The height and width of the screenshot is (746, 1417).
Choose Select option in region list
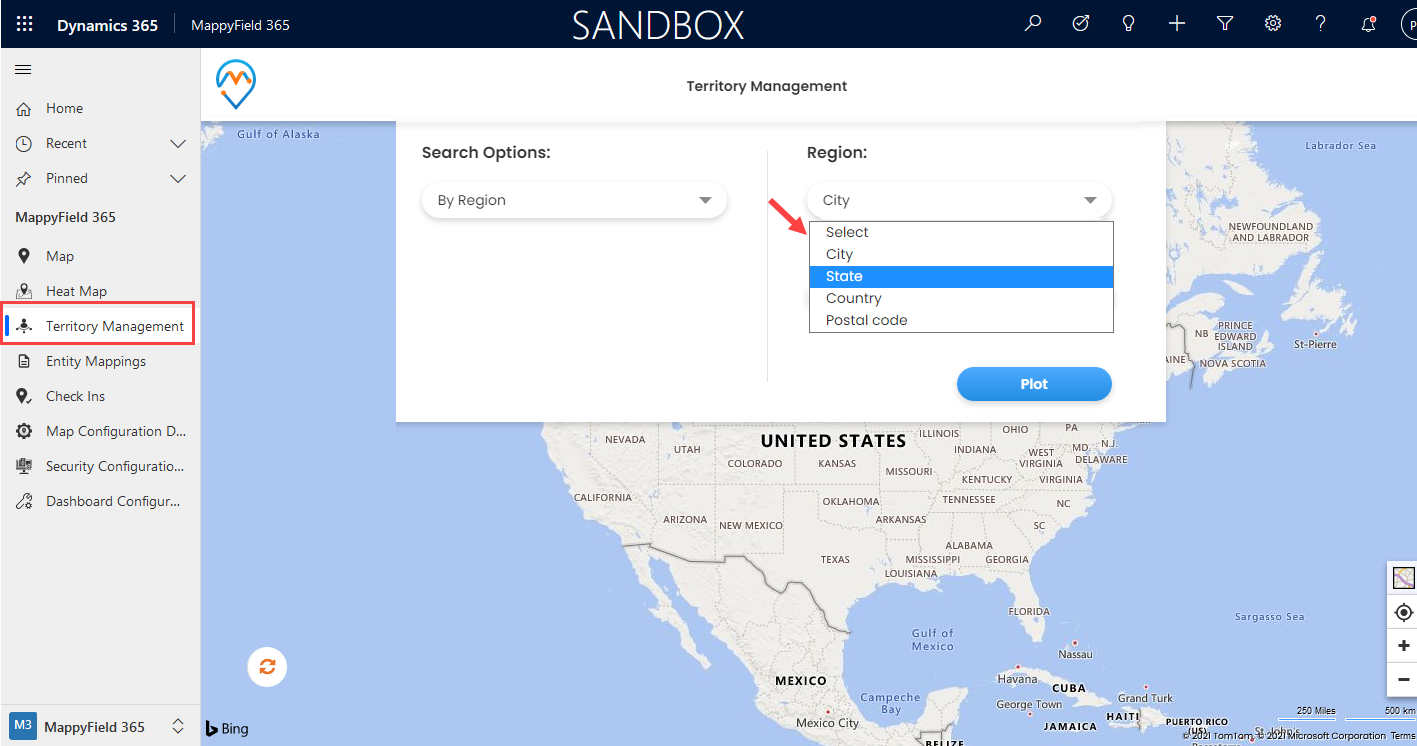click(961, 232)
